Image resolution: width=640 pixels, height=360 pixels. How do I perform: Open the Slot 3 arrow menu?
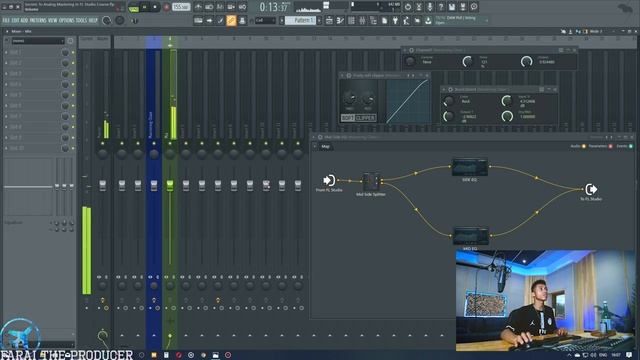point(6,74)
